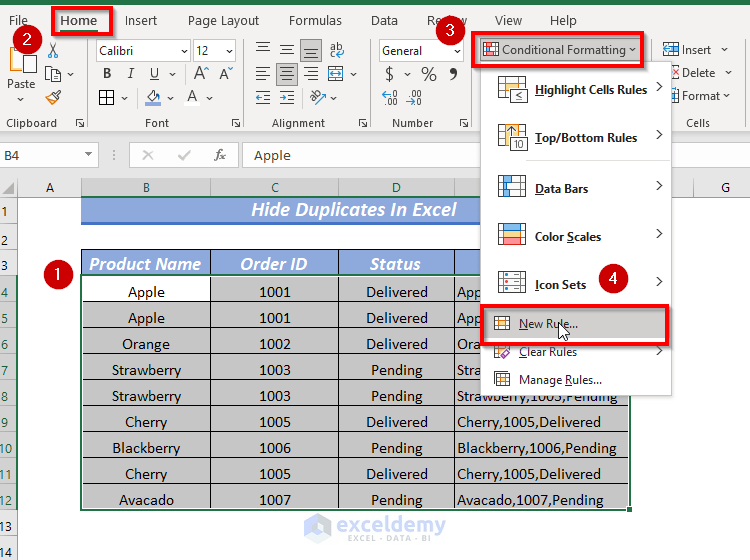Expand the Paste options arrow
The height and width of the screenshot is (560, 750).
point(21,99)
